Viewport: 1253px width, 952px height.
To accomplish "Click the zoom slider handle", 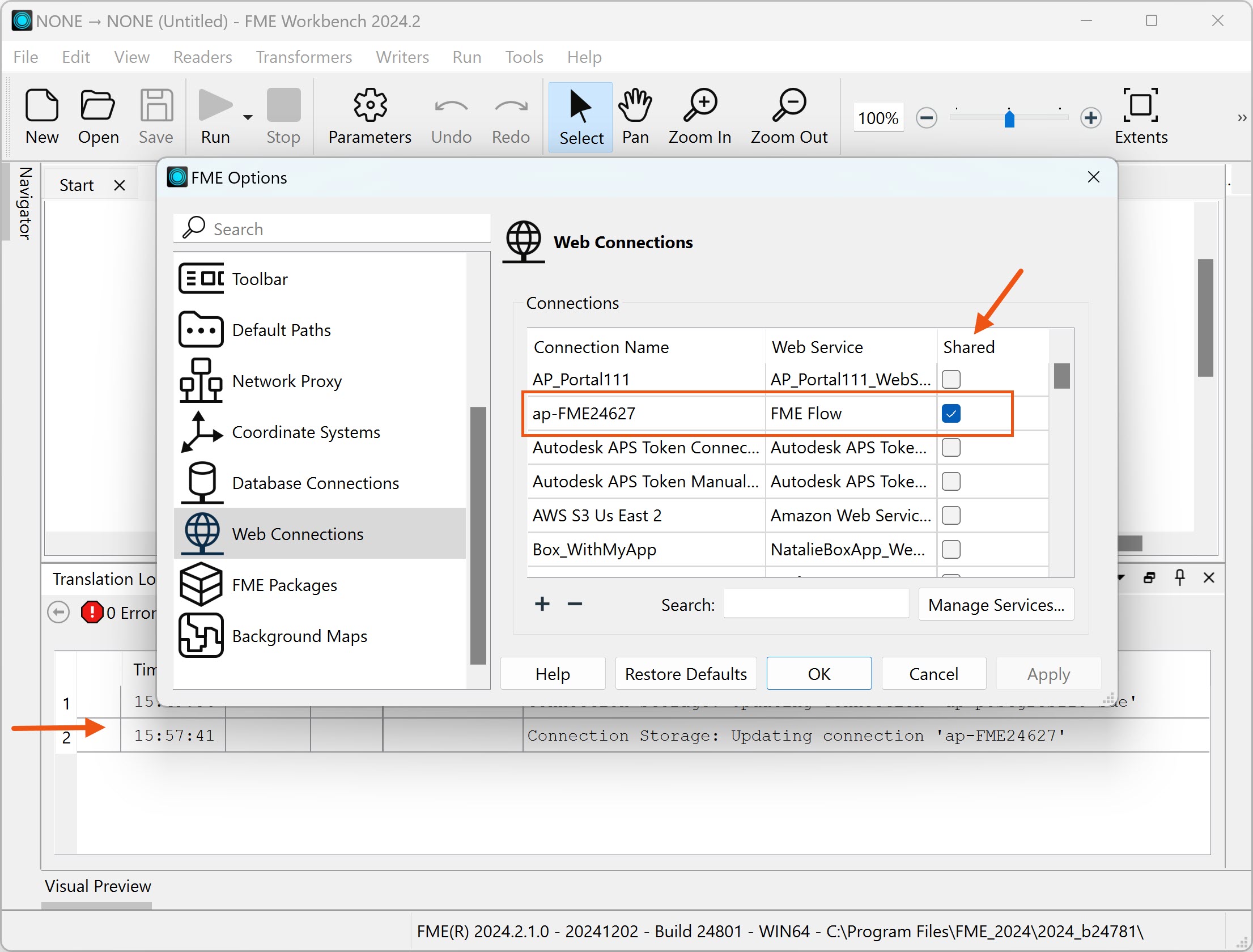I will tap(1009, 118).
